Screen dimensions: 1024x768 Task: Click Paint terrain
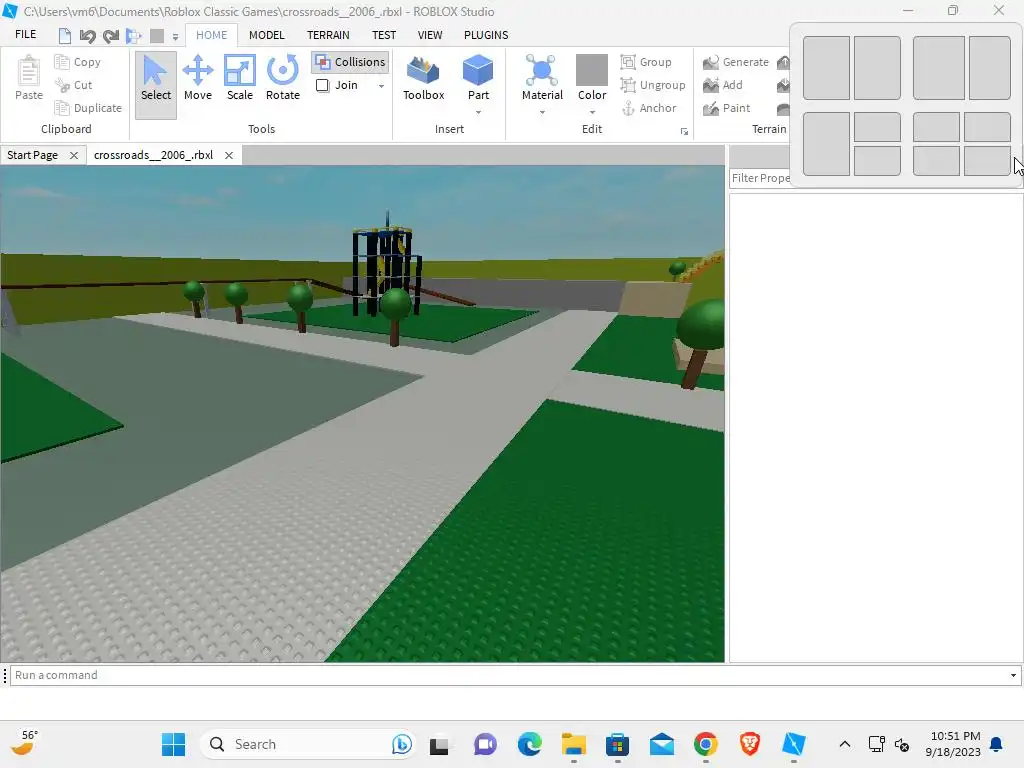click(727, 108)
